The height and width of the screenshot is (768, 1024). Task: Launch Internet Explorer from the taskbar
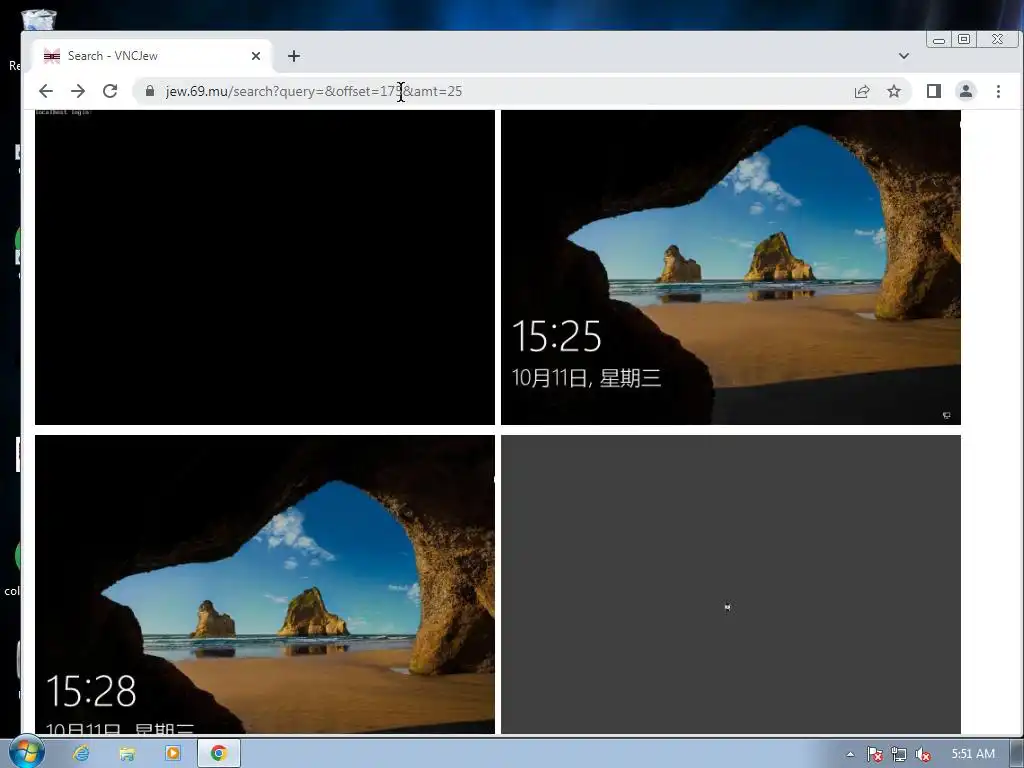pos(81,754)
